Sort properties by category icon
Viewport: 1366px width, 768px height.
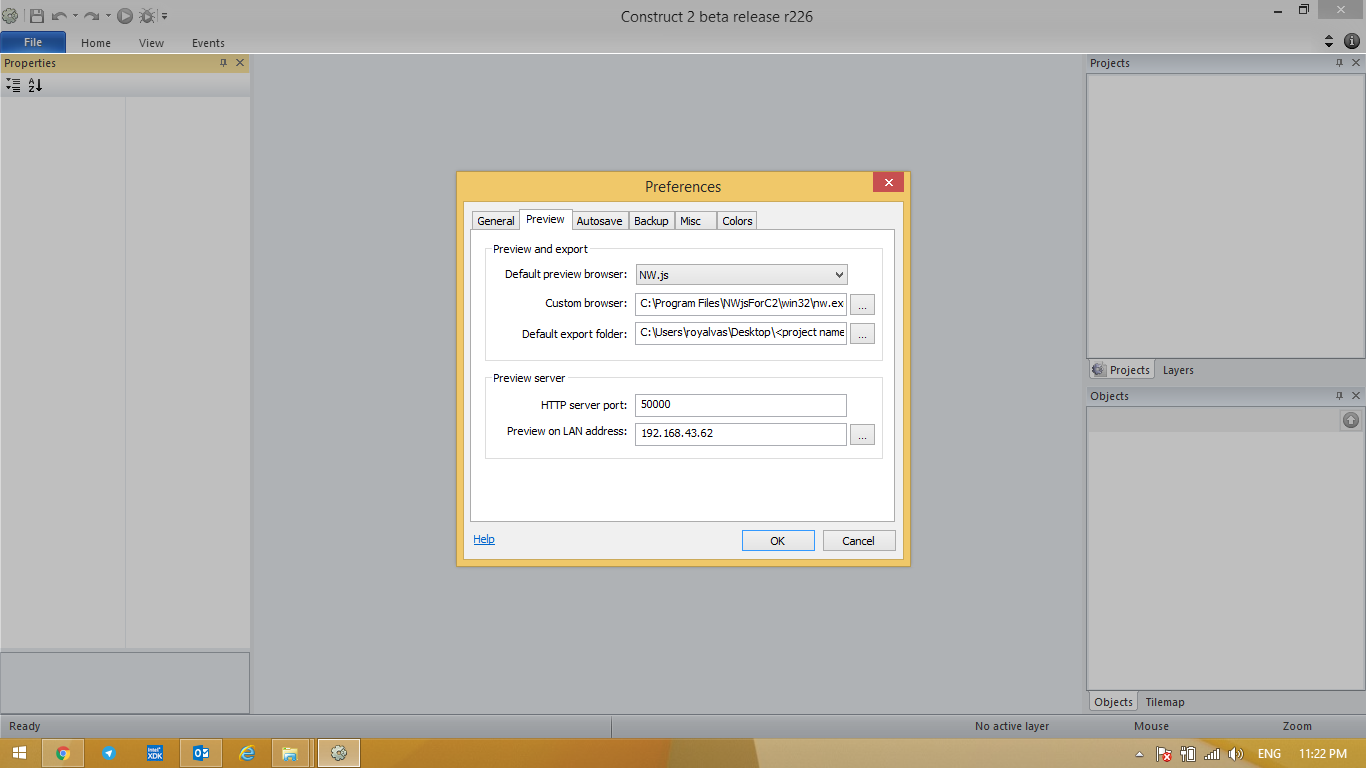tap(13, 86)
